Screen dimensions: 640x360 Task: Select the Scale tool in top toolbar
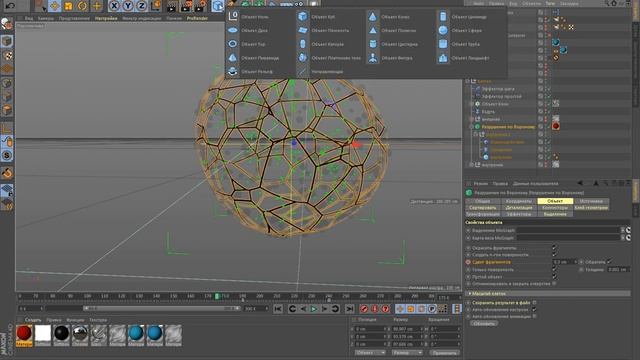69,6
